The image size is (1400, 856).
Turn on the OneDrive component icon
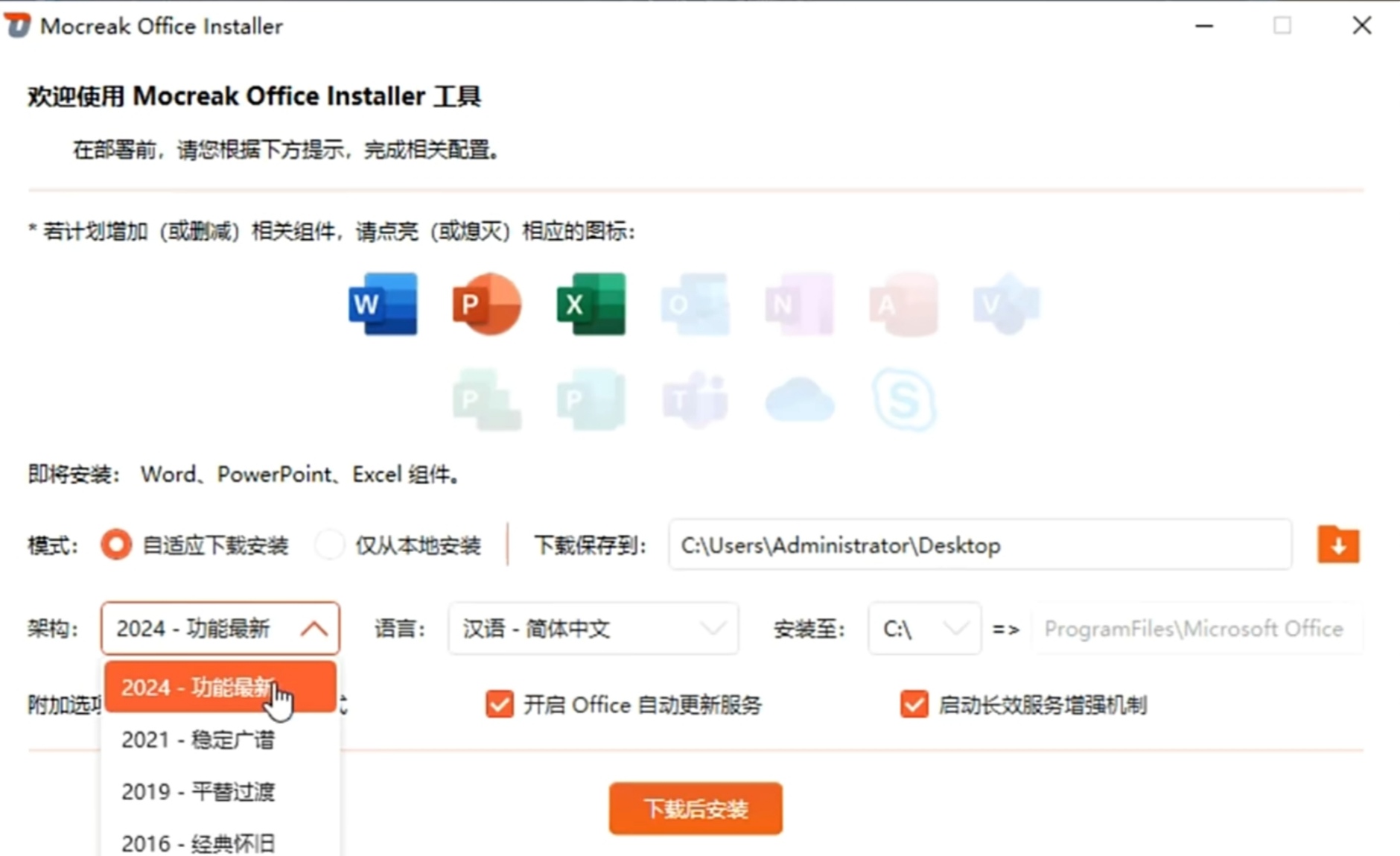pos(799,399)
